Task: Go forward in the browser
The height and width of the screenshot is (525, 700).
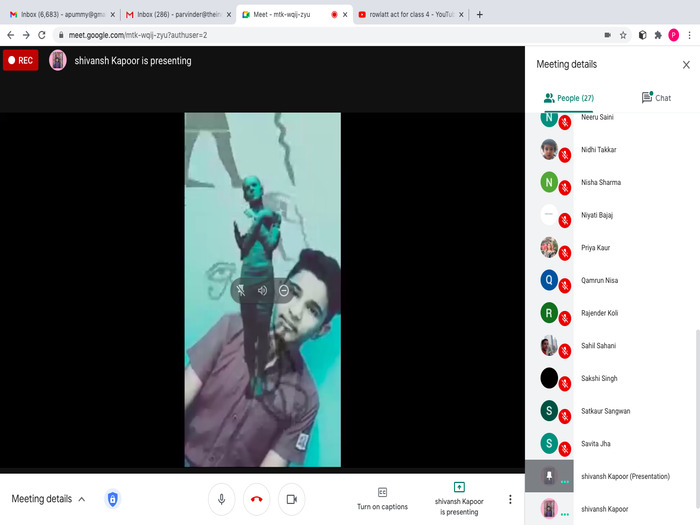Action: coord(26,35)
